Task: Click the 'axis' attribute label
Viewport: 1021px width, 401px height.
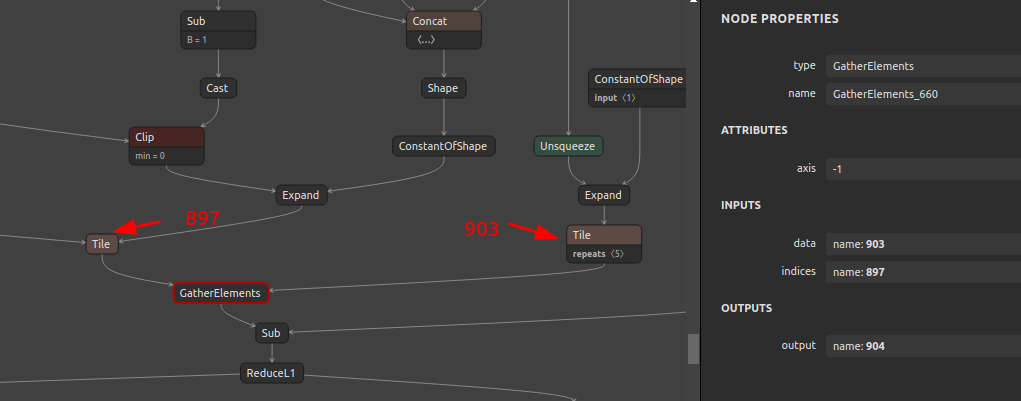Action: point(806,169)
